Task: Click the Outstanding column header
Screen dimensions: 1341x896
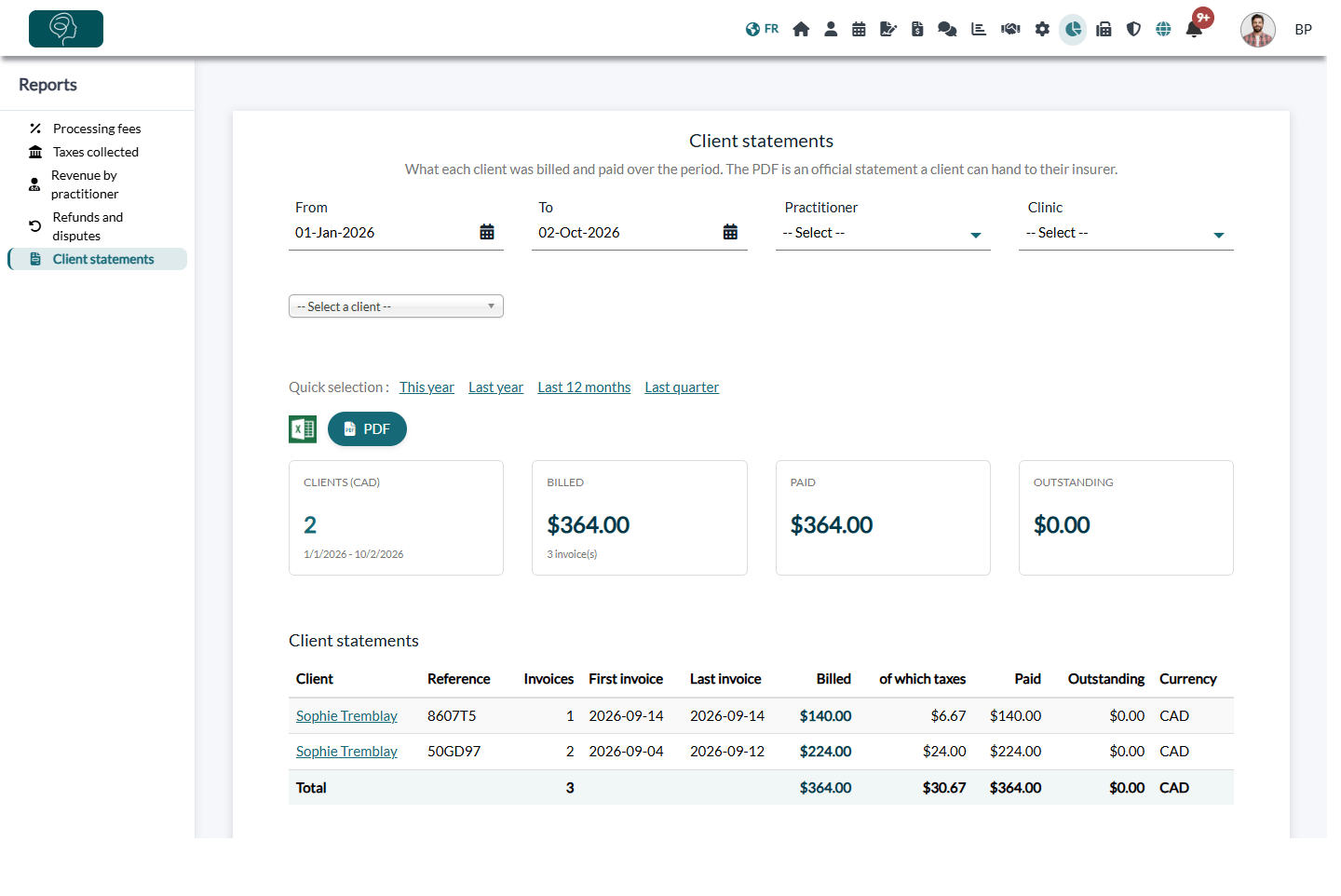Action: 1106,679
